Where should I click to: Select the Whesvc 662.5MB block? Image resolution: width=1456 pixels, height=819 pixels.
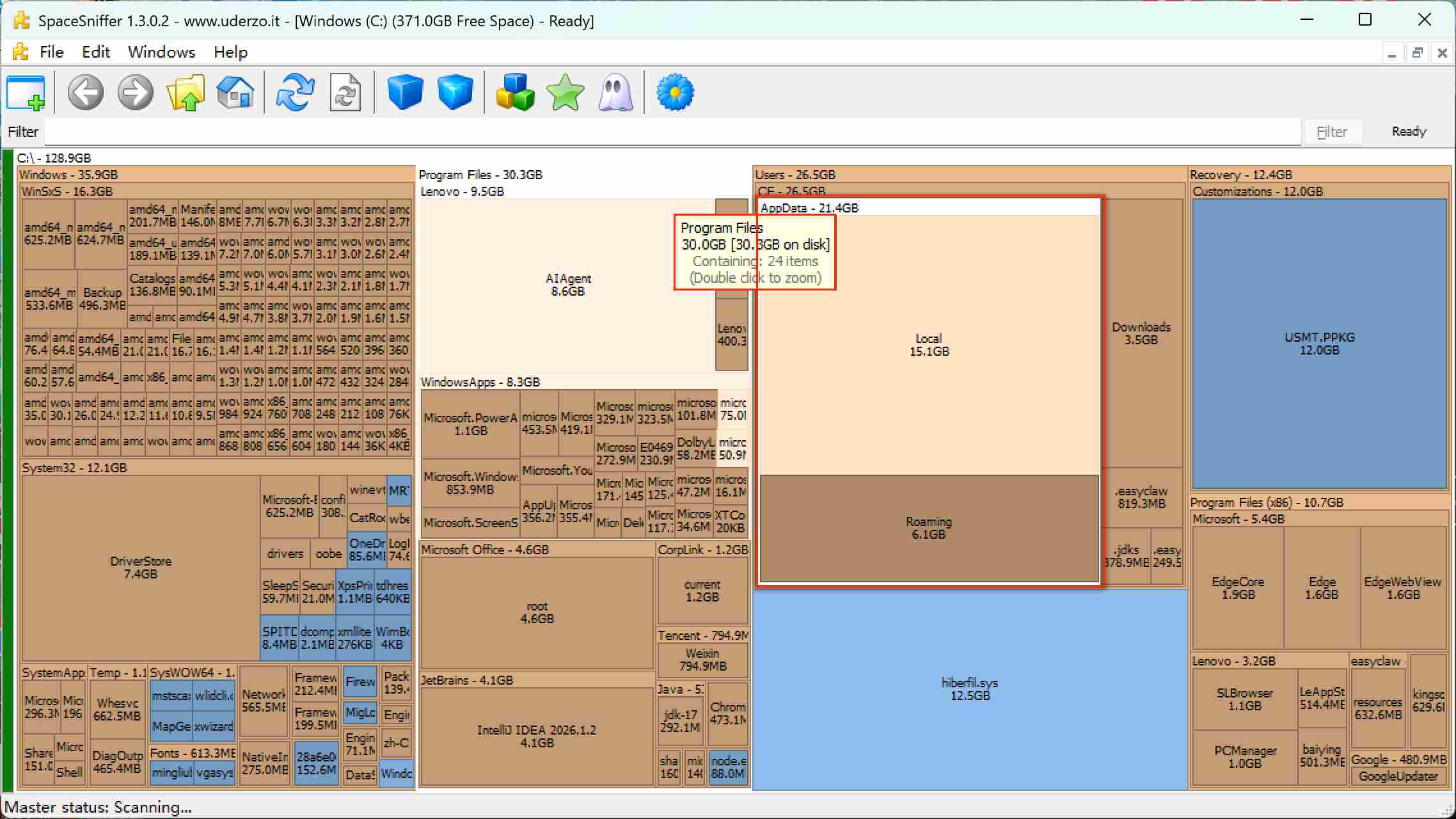click(117, 710)
